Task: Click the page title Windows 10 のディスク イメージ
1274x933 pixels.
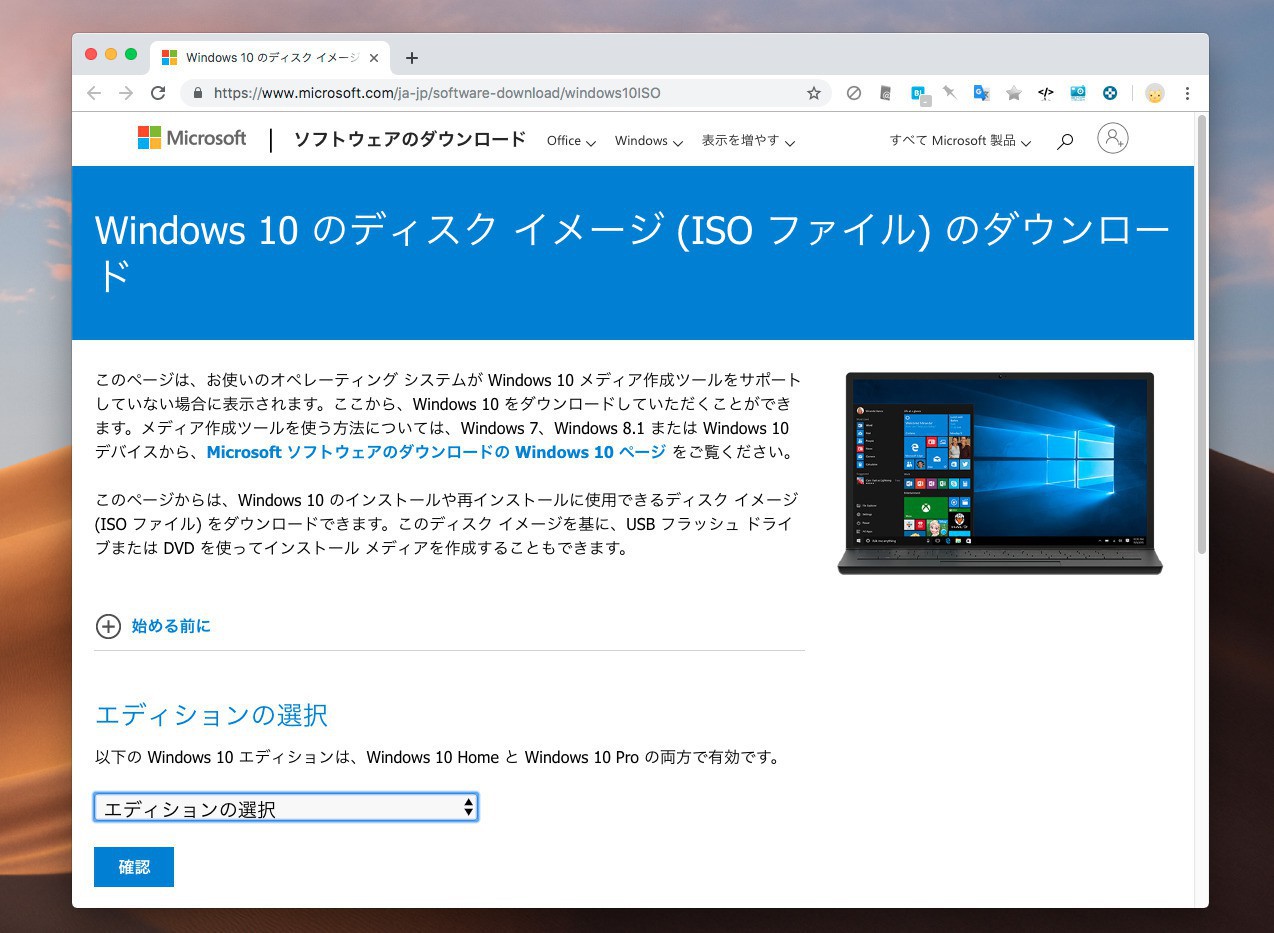Action: 632,251
